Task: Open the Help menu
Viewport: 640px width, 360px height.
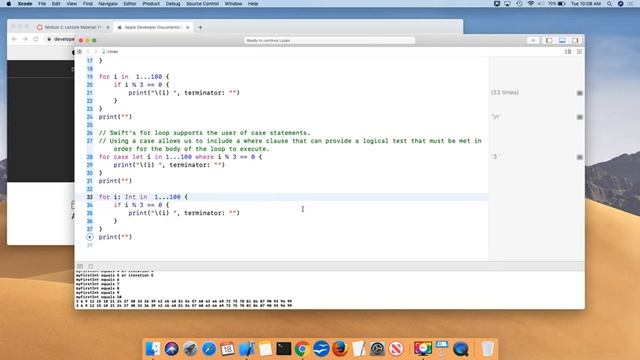Action: click(x=253, y=4)
